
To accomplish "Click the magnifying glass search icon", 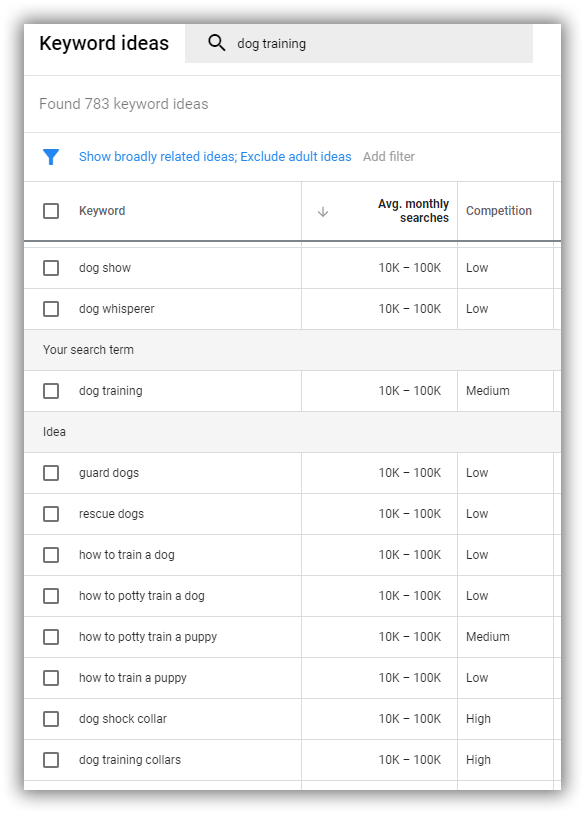I will (216, 43).
